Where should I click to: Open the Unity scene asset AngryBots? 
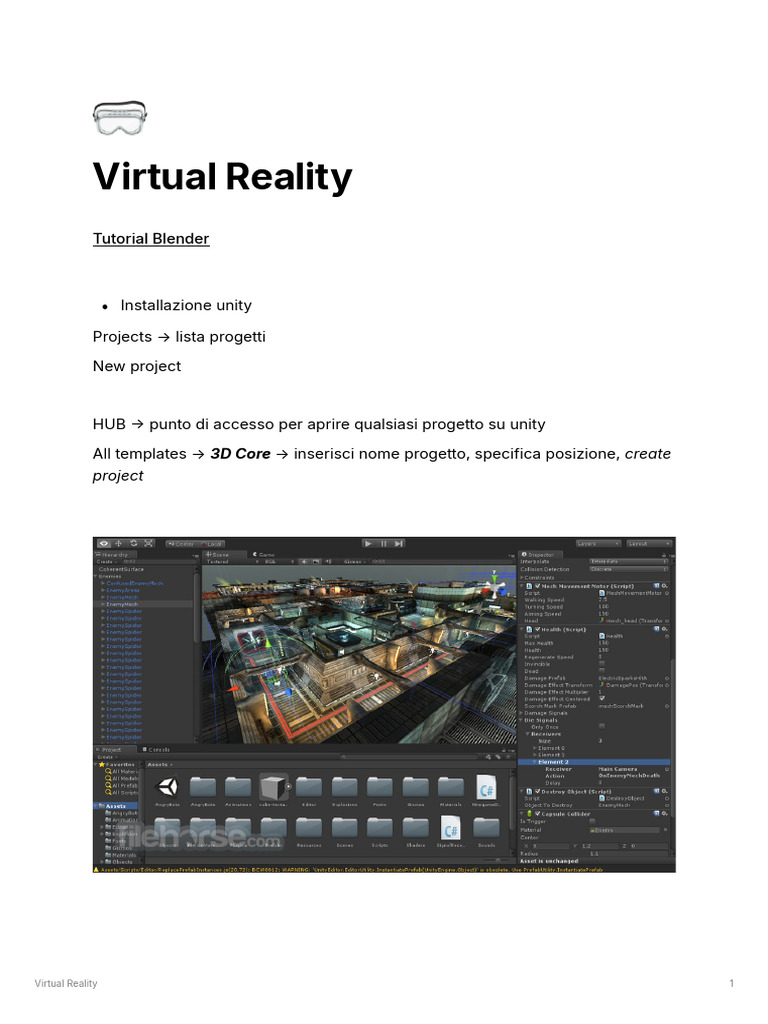168,788
